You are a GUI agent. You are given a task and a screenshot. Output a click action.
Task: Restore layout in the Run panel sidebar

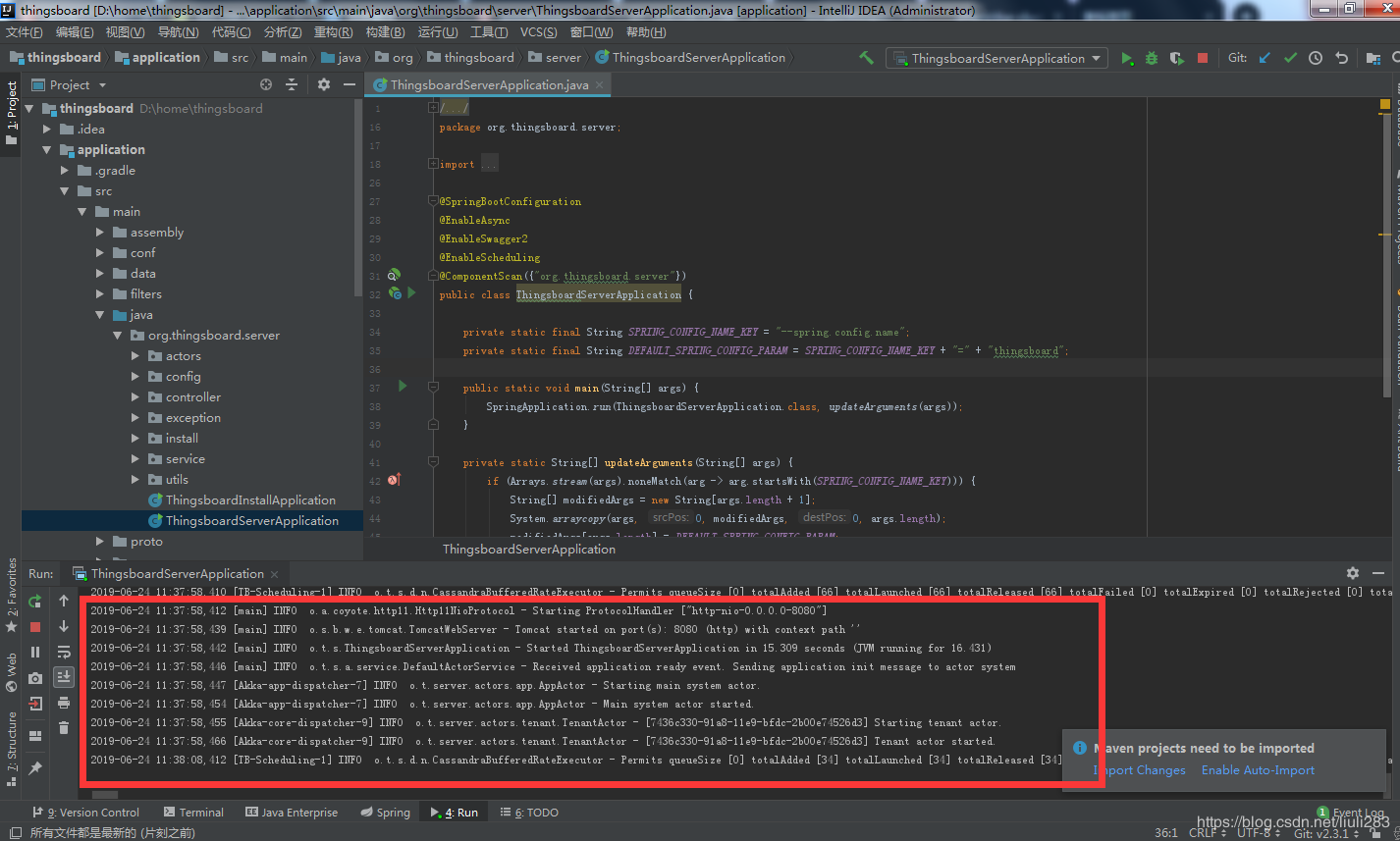pos(35,735)
